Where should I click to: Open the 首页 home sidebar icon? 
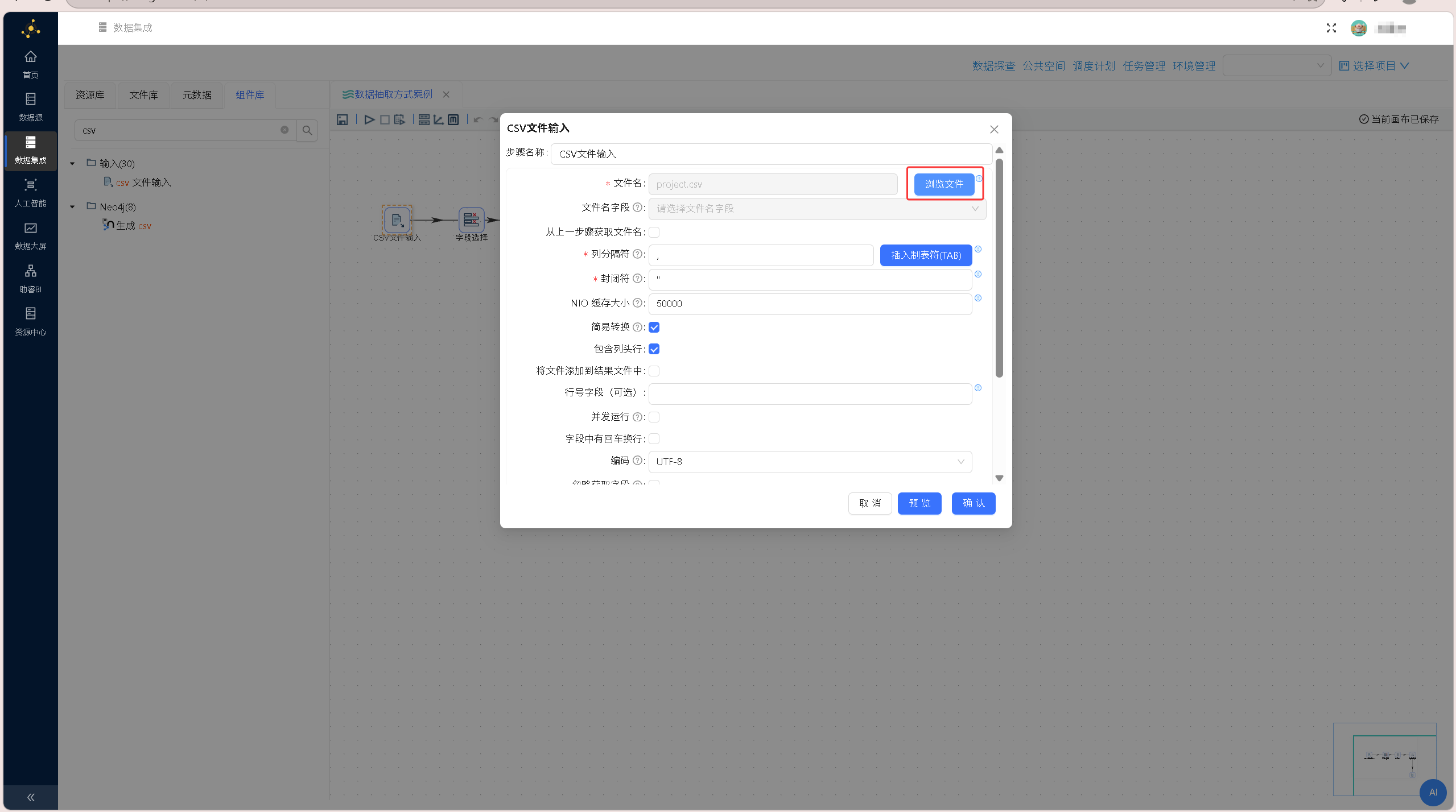(x=31, y=64)
